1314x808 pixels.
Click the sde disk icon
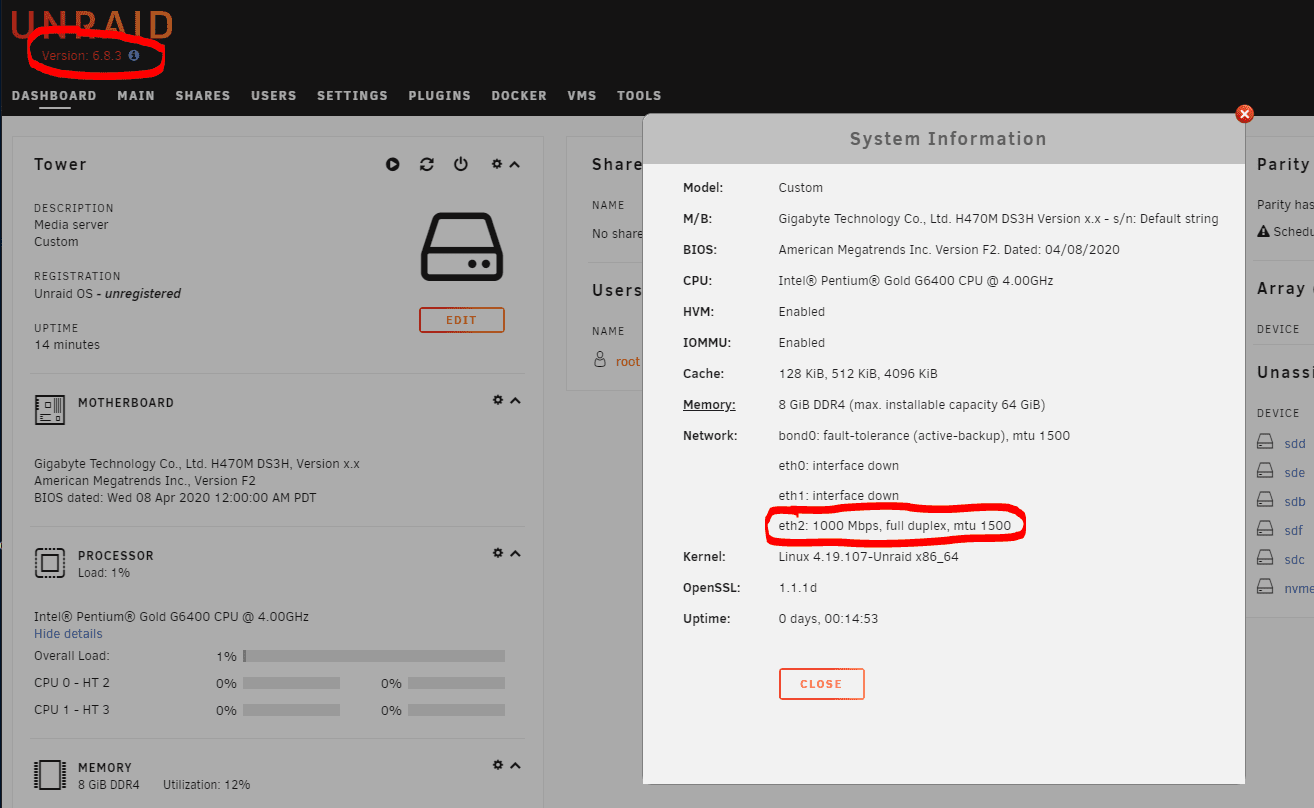pyautogui.click(x=1266, y=472)
